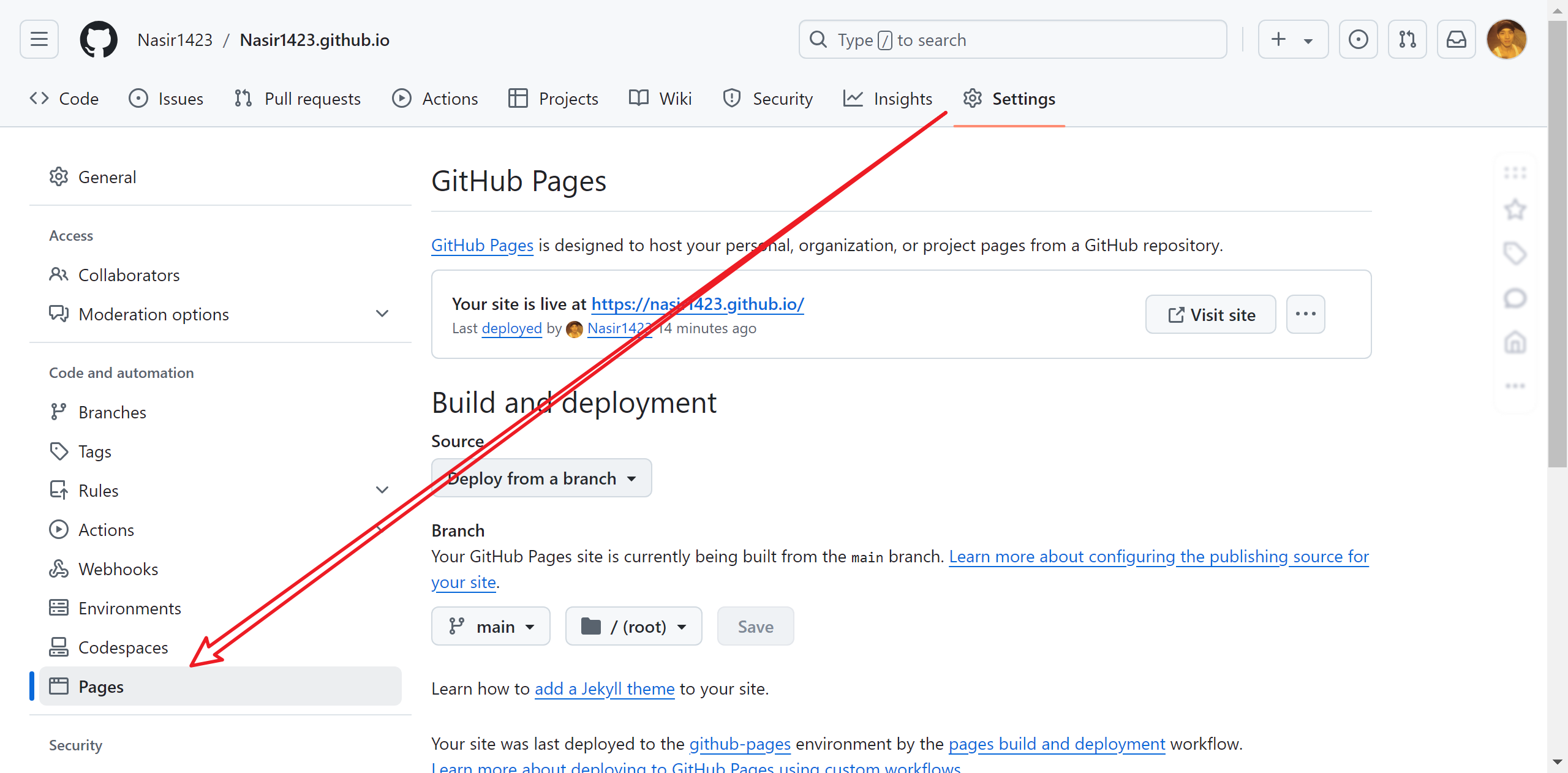Open Nasir1423.github.io repository link
Screen dimensions: 1568x773
click(314, 40)
